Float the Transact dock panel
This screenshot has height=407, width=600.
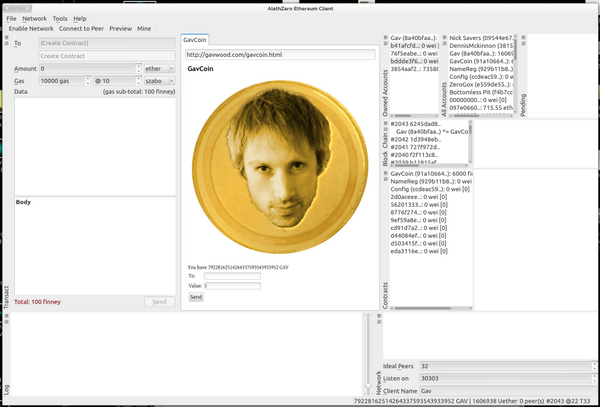[x=7, y=43]
